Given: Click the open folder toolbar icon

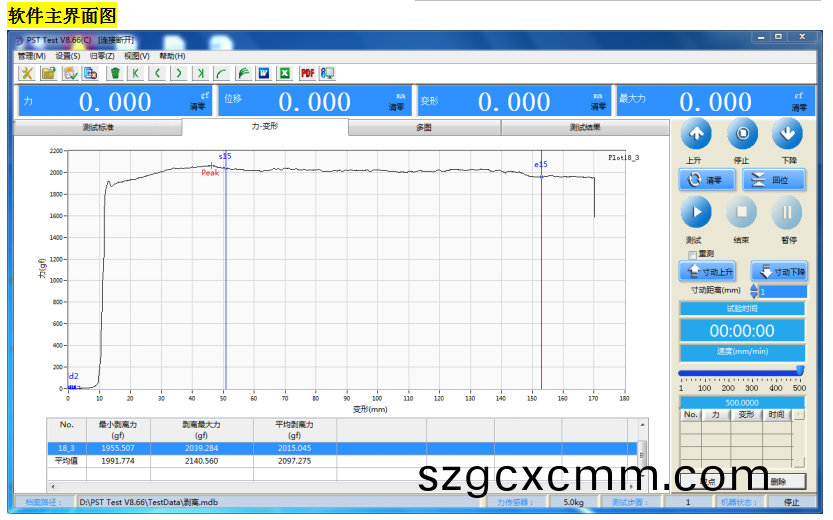Looking at the screenshot, I should click(x=48, y=73).
